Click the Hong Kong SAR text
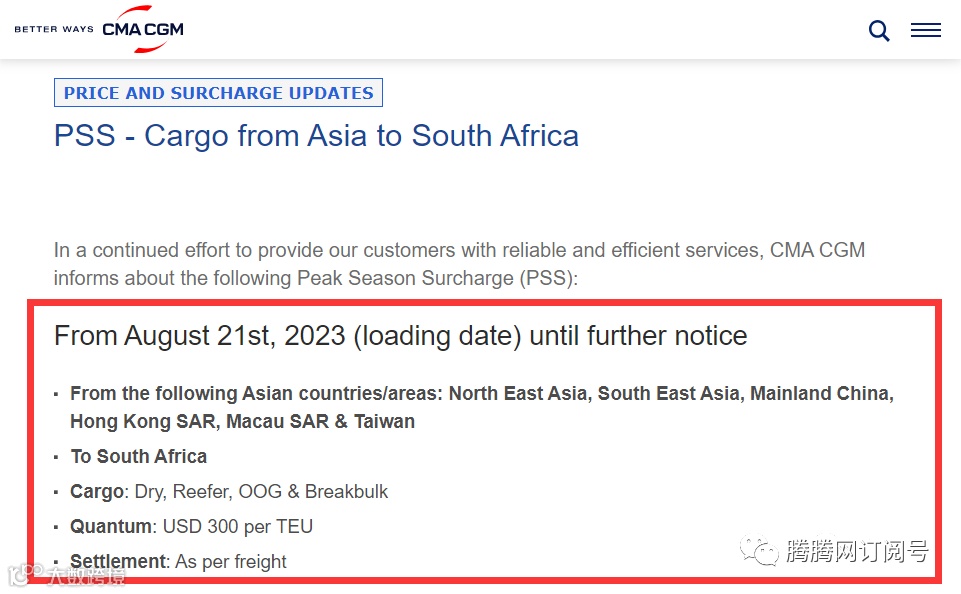 point(142,421)
